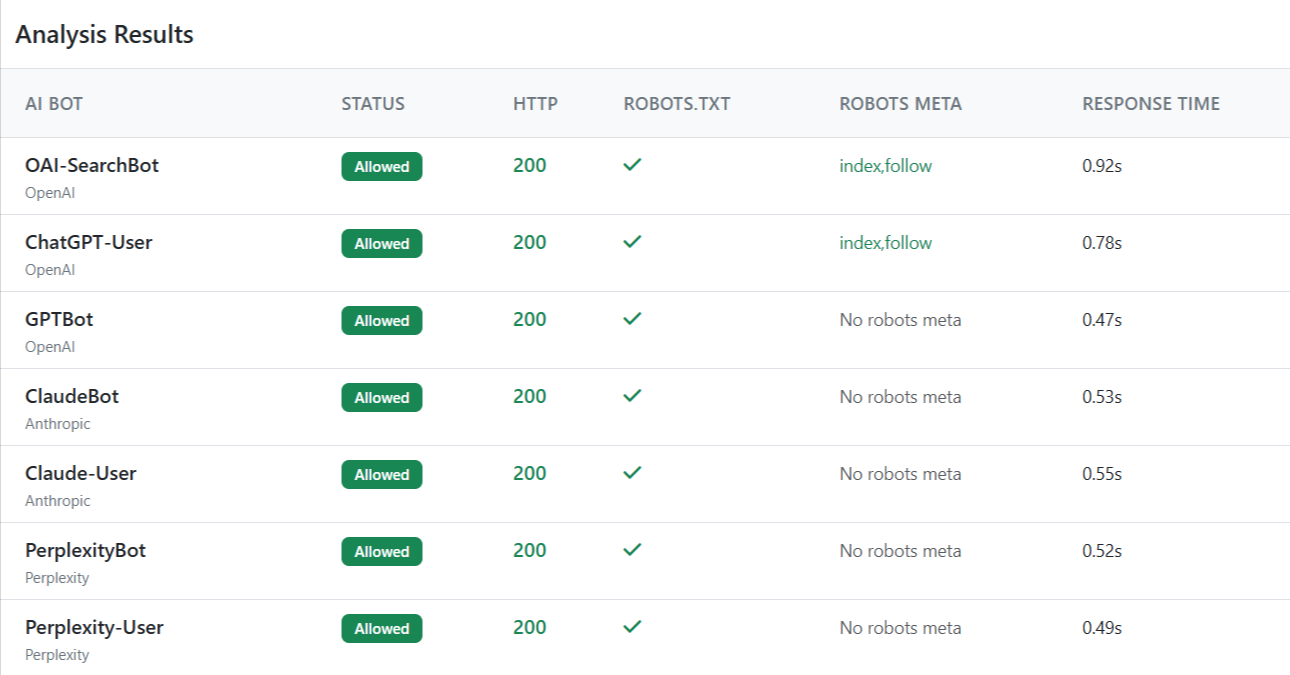Select the Allowed badge in Claude-User row
Viewport: 1290px width, 675px height.
coord(381,475)
